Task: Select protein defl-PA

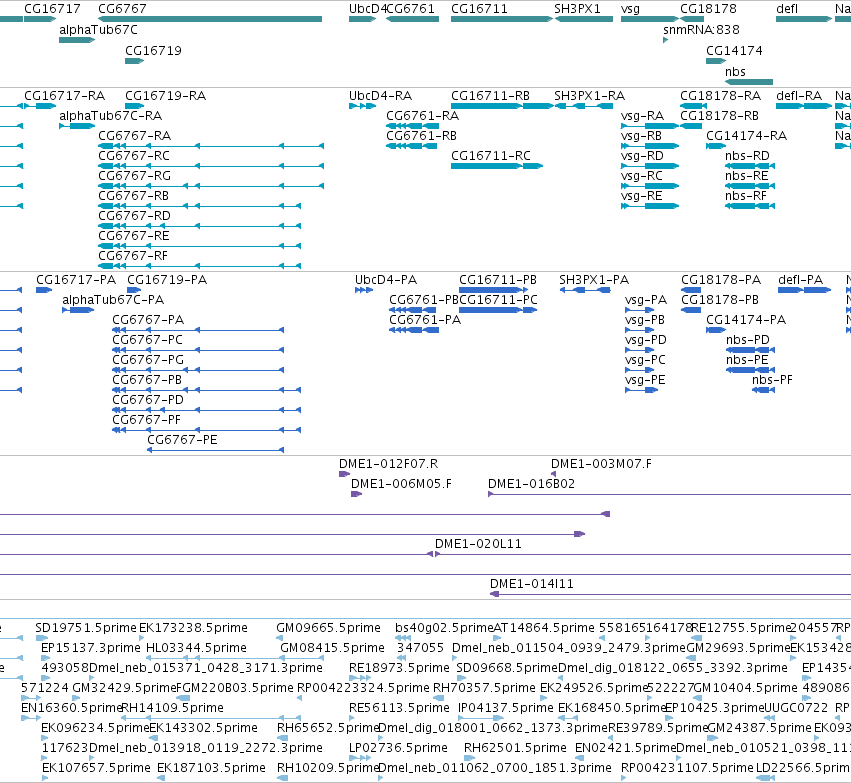Action: (x=801, y=280)
